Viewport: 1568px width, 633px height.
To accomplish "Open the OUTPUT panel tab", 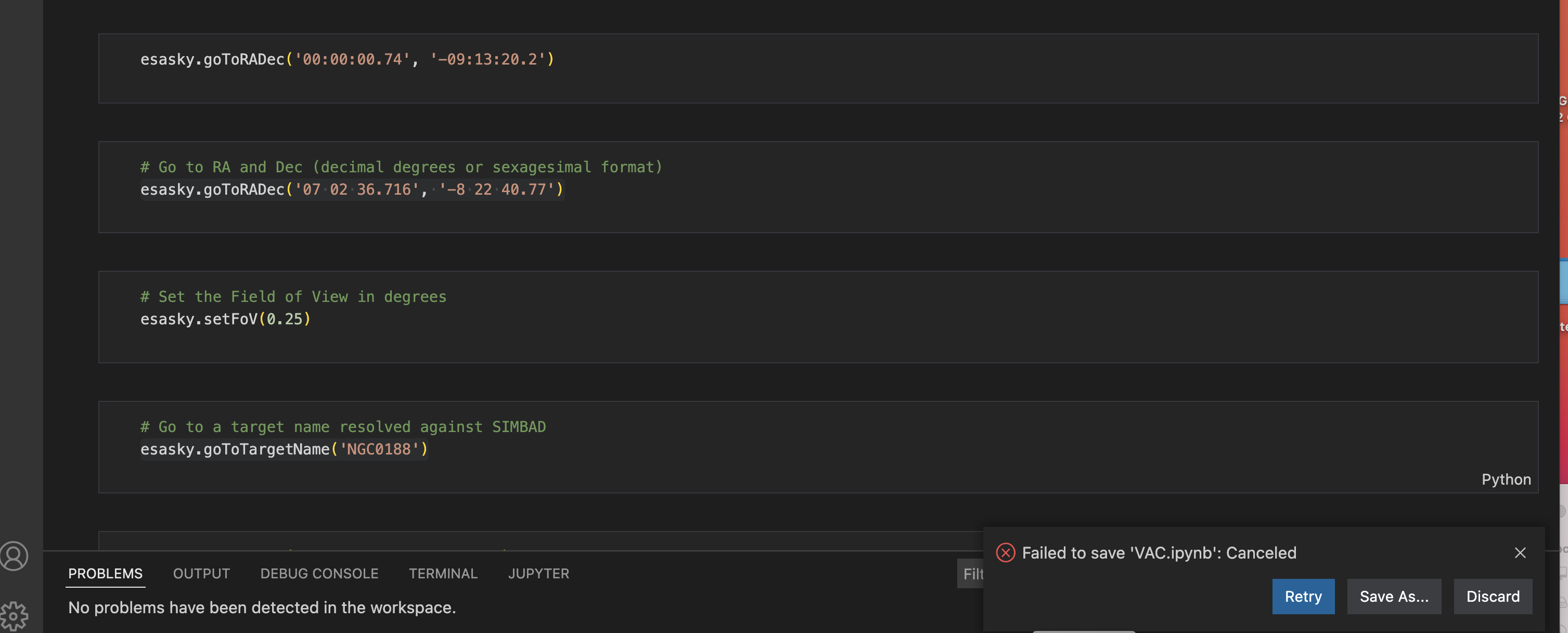I will 201,573.
